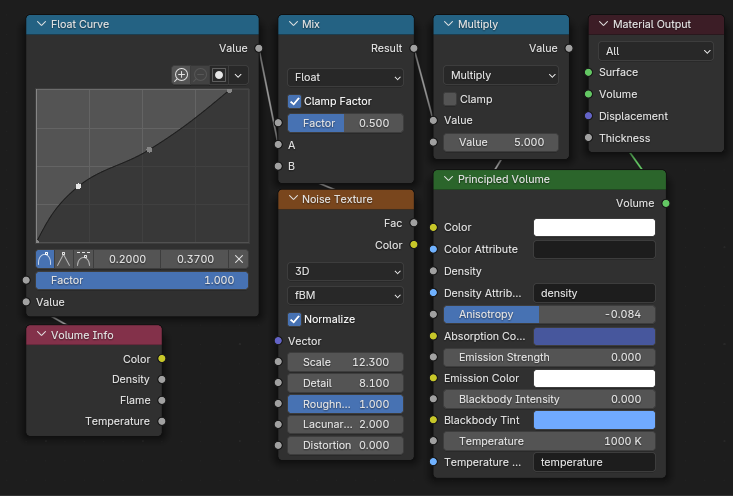This screenshot has width=733, height=496.
Task: Edit Noise Distortion 0.000 field
Action: pos(345,445)
